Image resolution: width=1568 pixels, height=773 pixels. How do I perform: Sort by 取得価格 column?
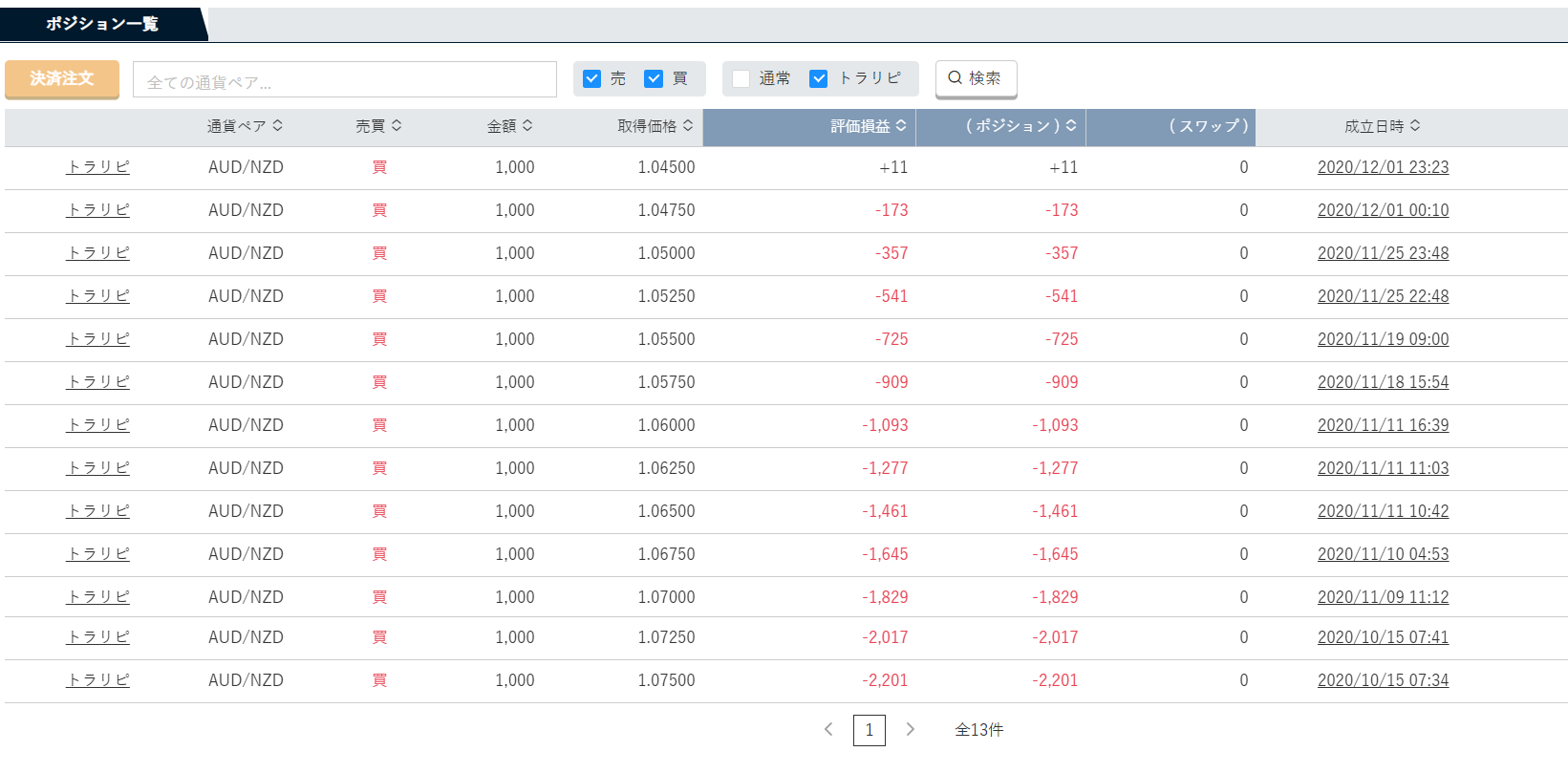tap(655, 126)
